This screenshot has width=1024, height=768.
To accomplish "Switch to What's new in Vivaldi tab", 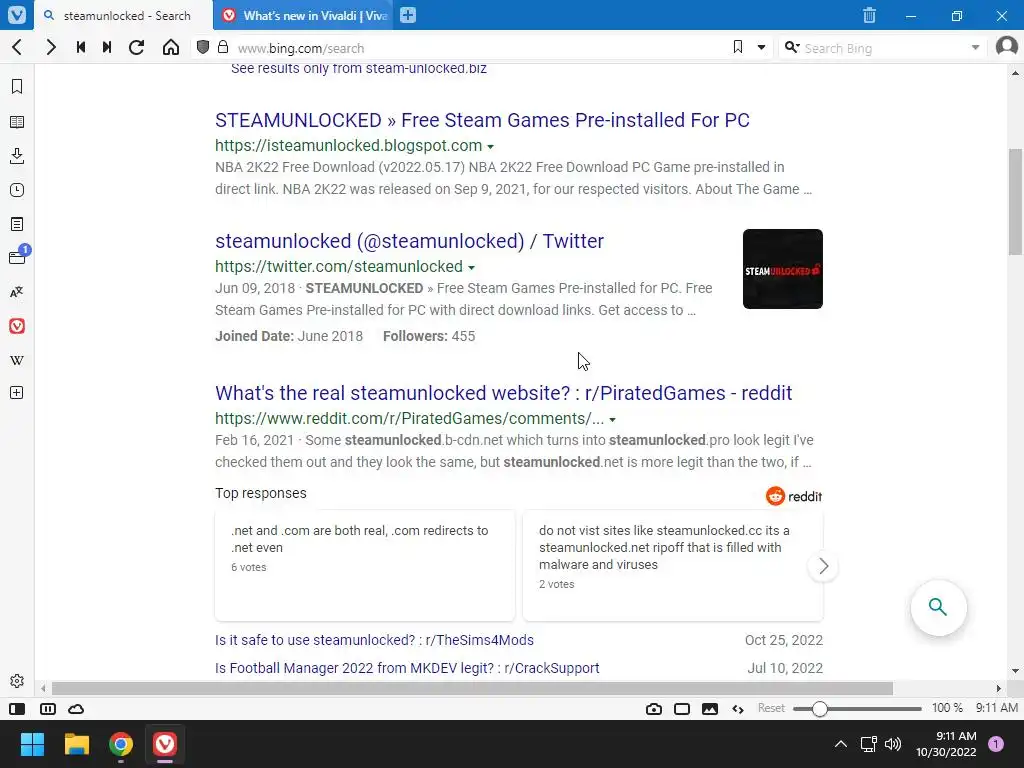I will (305, 16).
